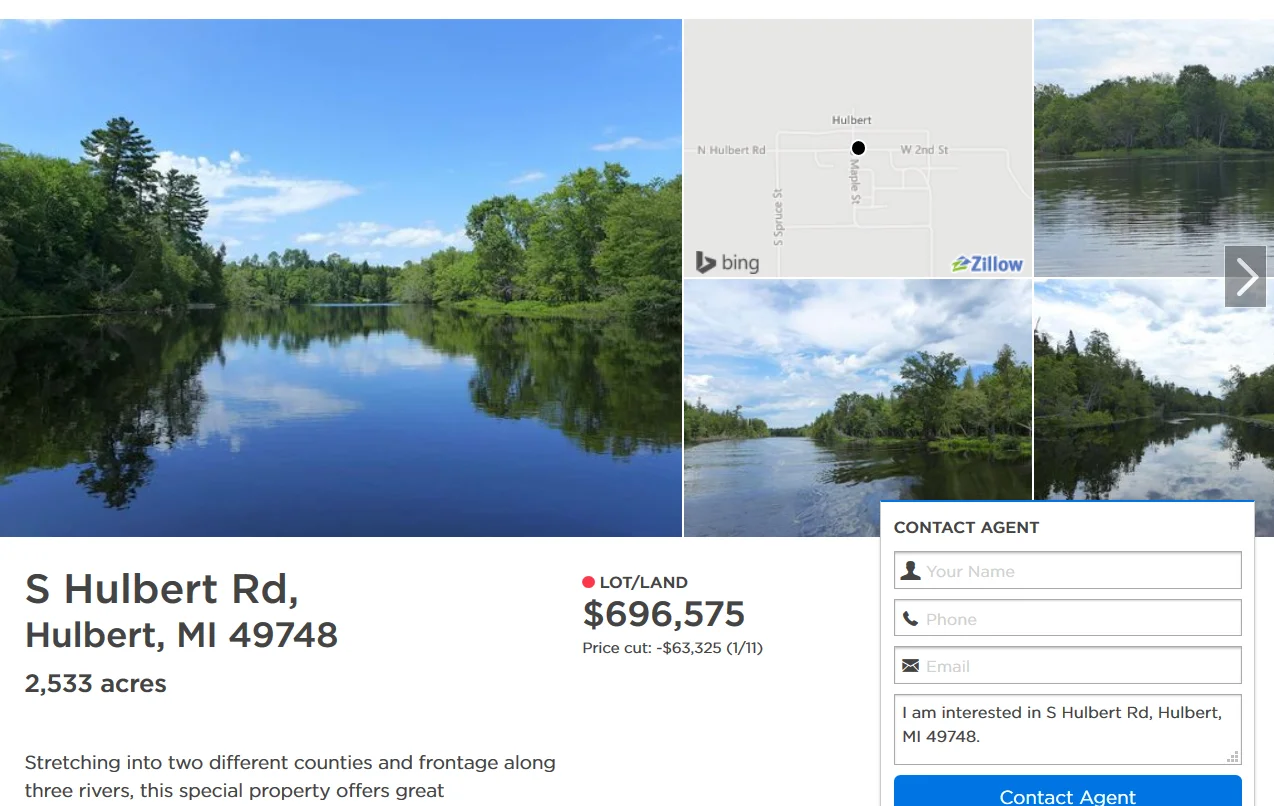
Task: Click the Zillow logo on map
Action: pyautogui.click(x=988, y=264)
